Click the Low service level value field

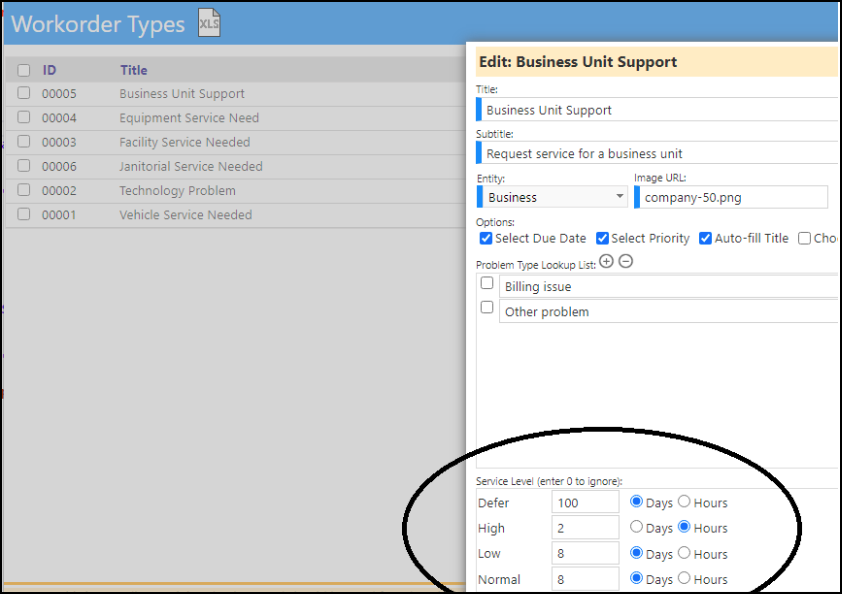[x=585, y=554]
